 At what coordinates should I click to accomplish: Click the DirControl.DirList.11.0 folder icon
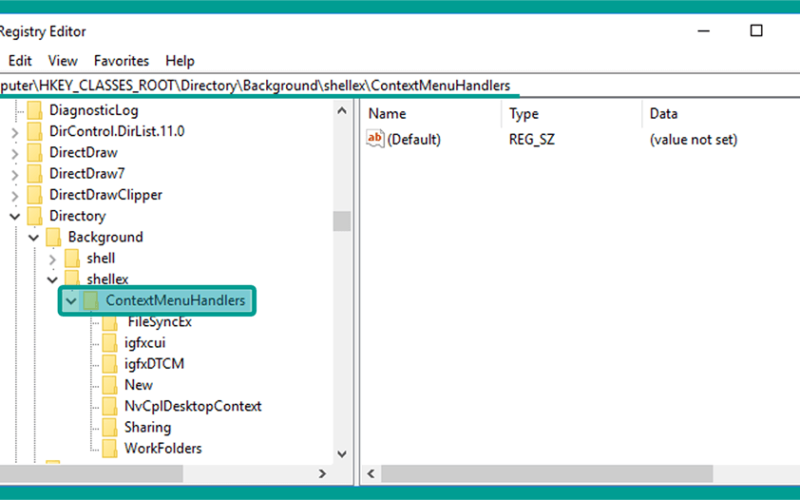[35, 131]
